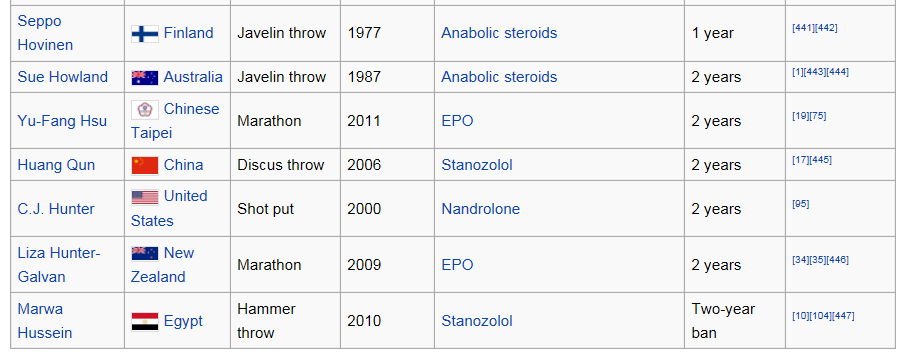Screen dimensions: 905x361
Task: Click the Egypt flag icon
Action: click(x=144, y=322)
